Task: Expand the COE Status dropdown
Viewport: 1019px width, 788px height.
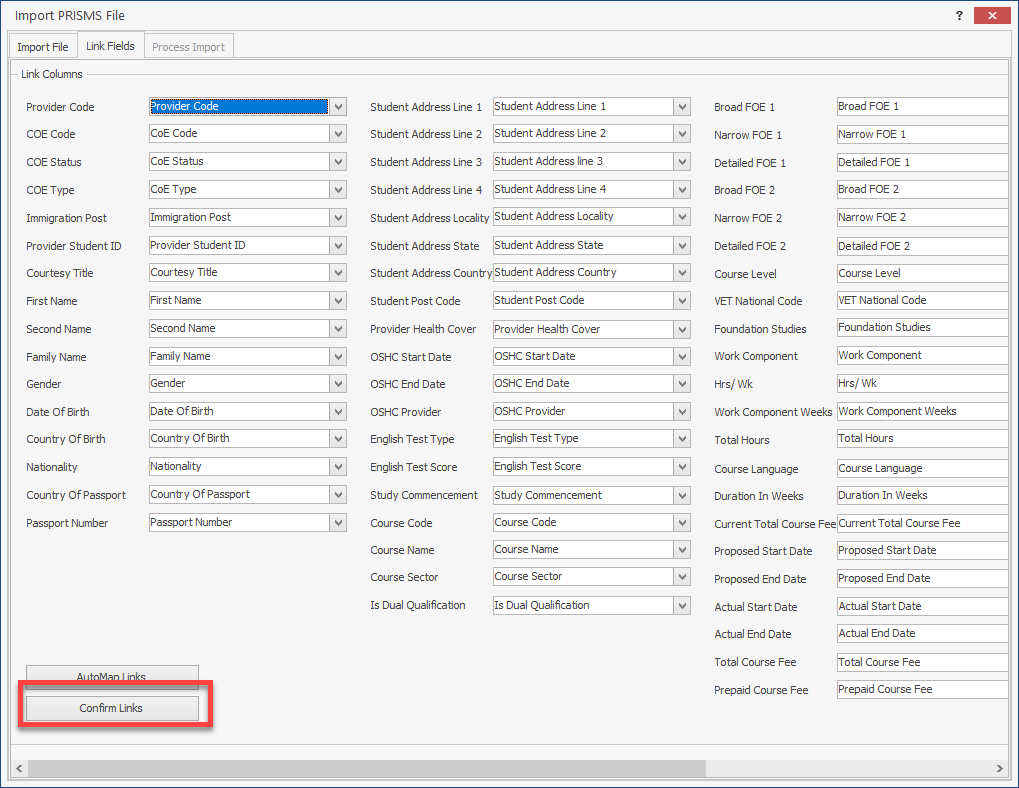Action: (x=338, y=162)
